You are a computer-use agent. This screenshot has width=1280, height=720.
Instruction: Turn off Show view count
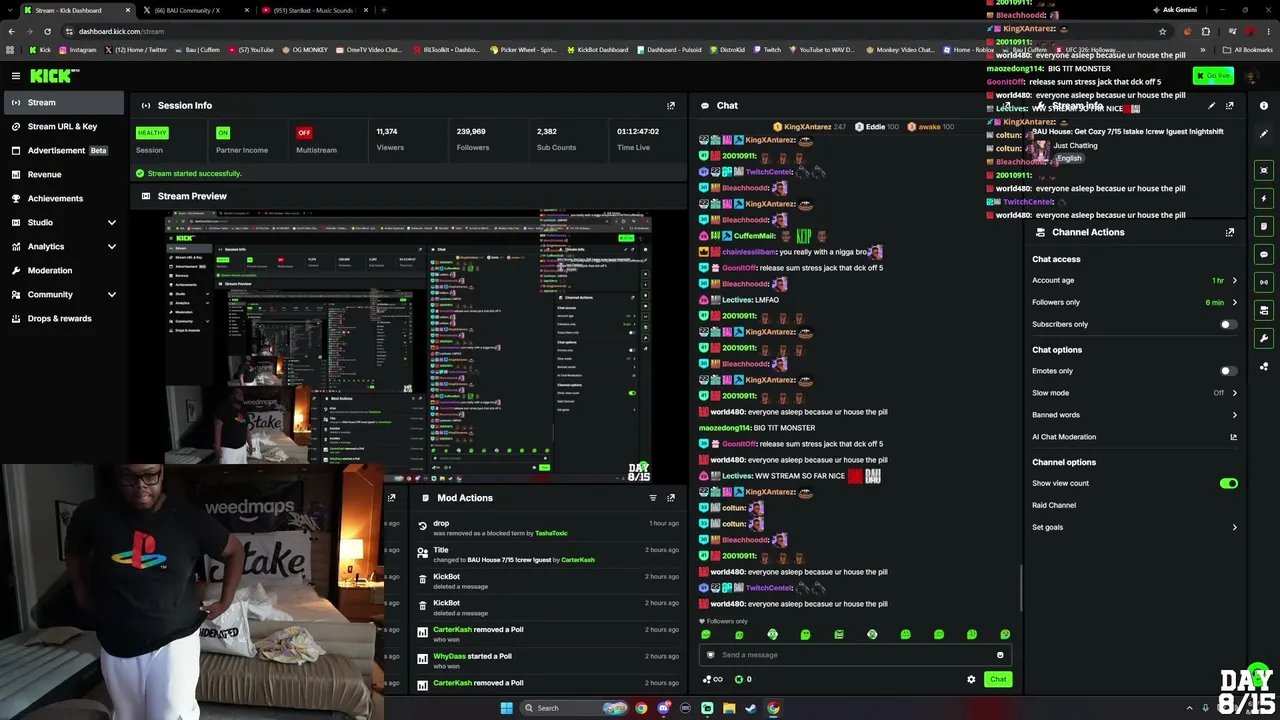(x=1229, y=483)
